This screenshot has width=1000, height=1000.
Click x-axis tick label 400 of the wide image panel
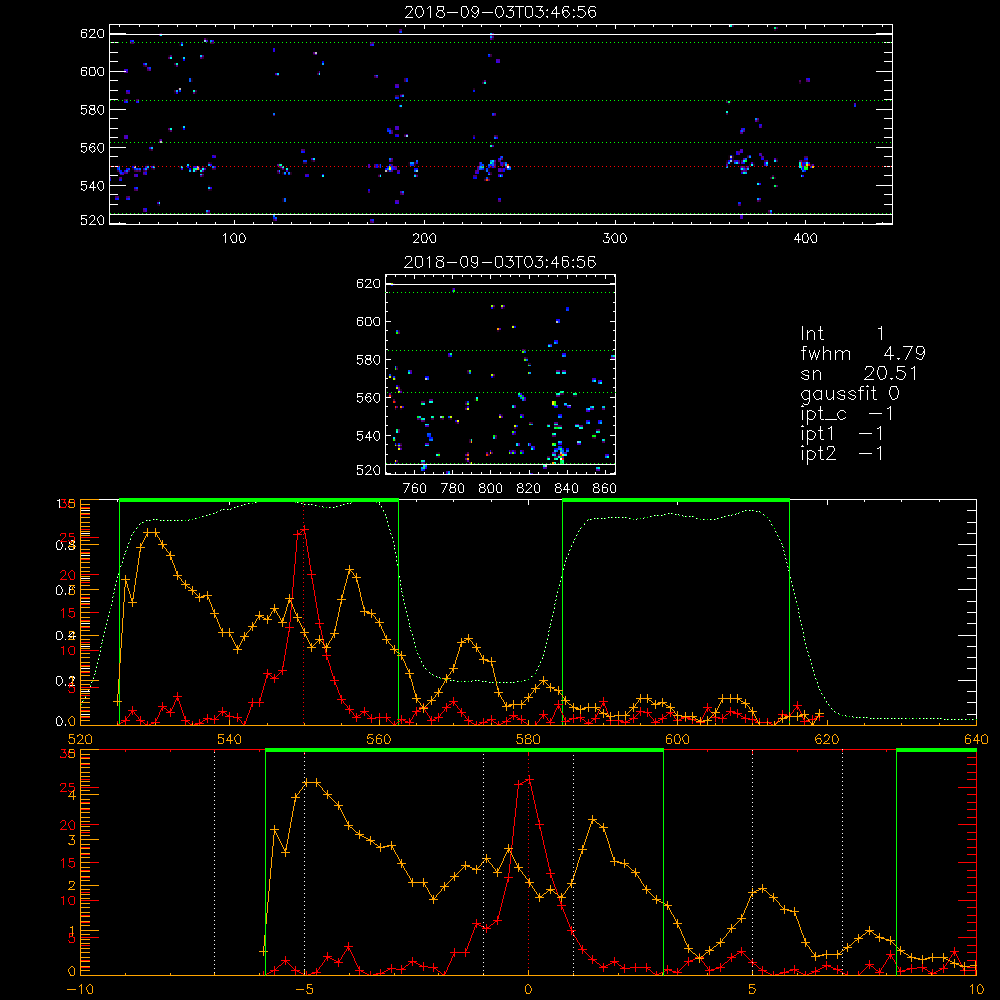[x=805, y=239]
